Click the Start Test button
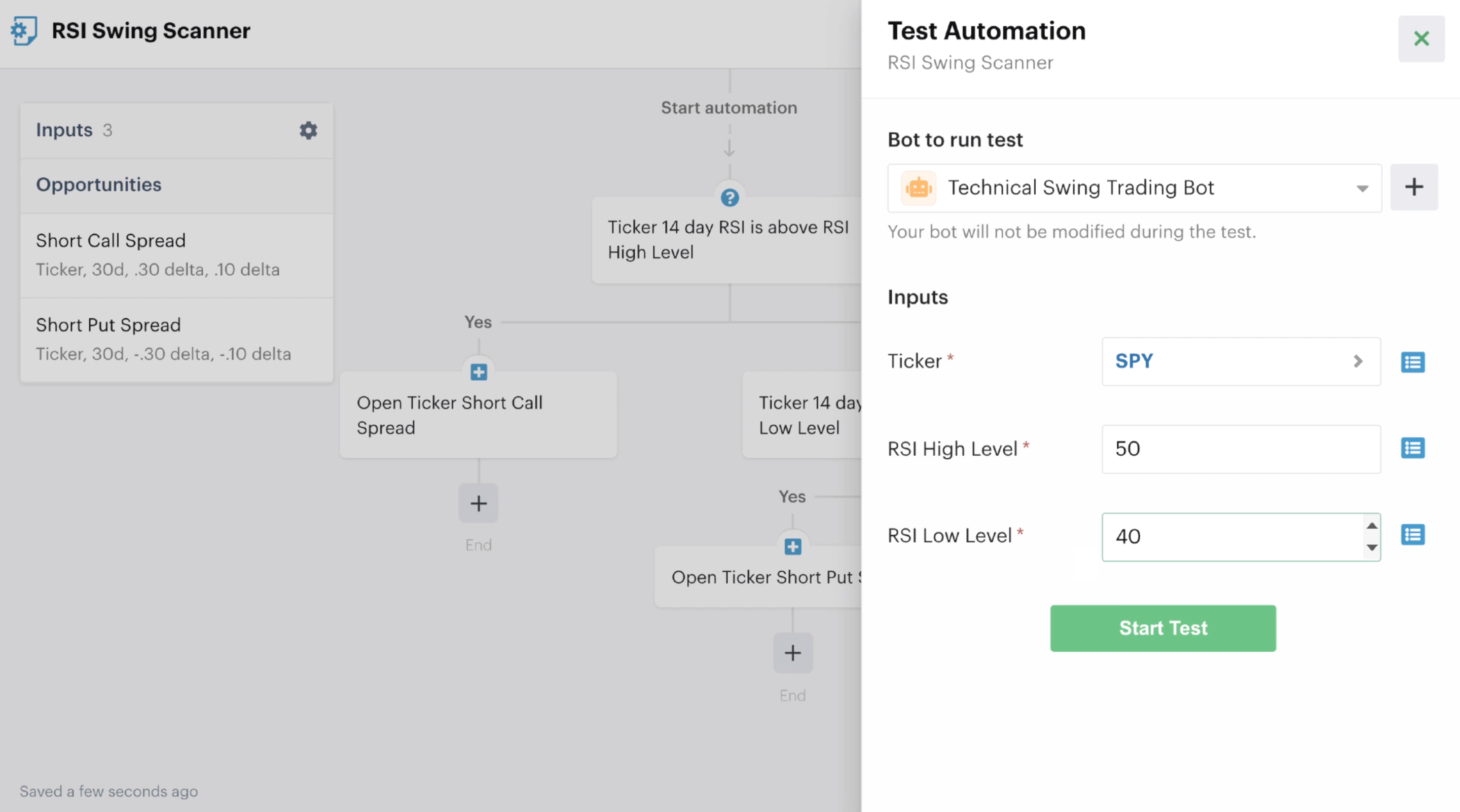 coord(1162,629)
